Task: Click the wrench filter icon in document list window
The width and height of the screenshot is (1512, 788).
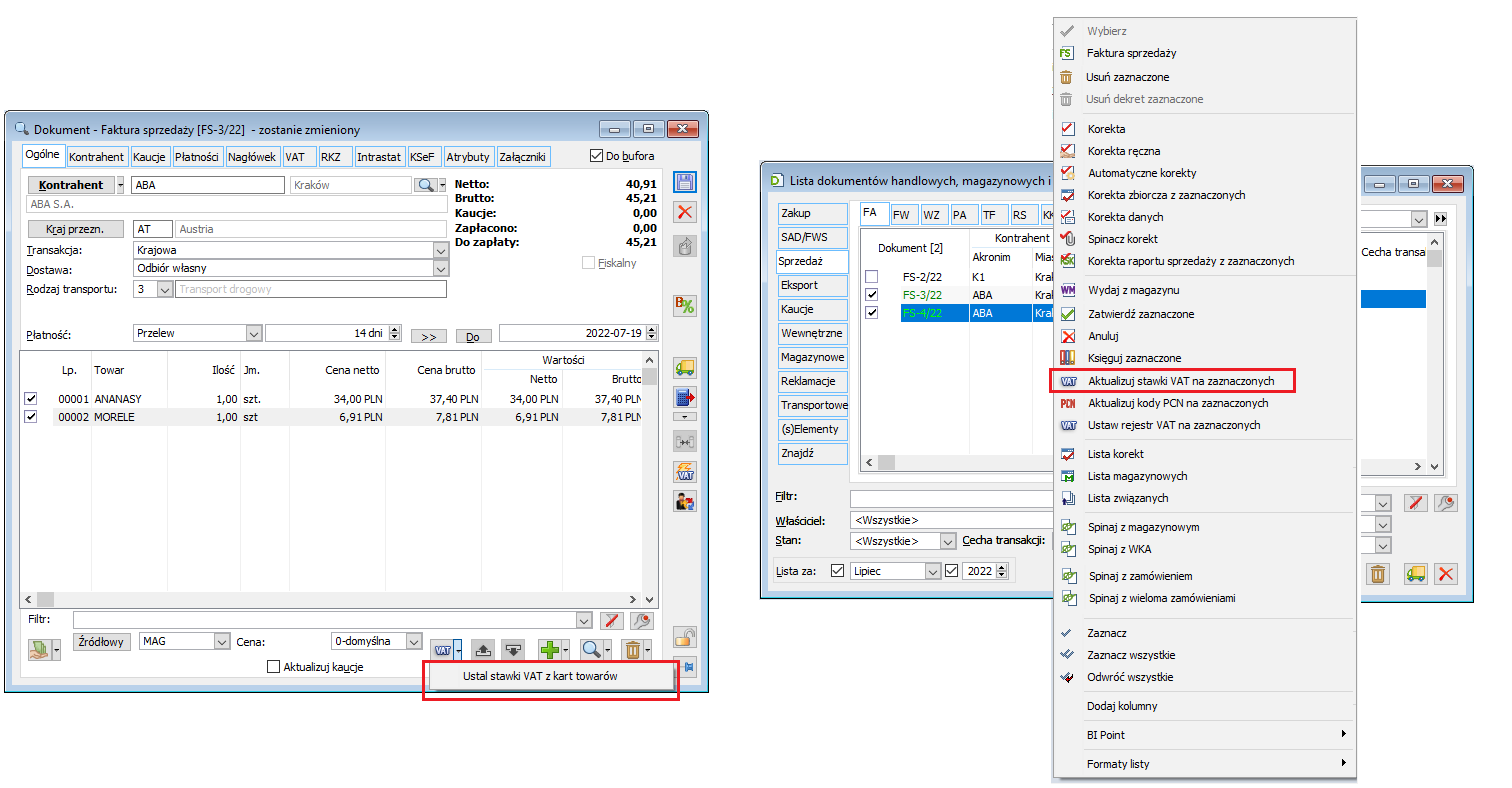Action: pyautogui.click(x=1446, y=503)
